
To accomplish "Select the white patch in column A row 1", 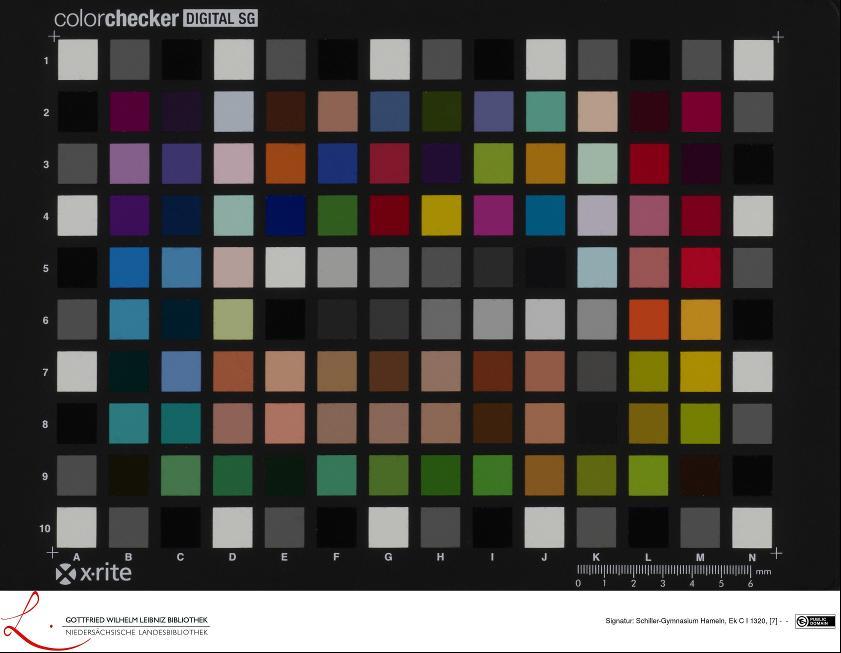I will [77, 58].
